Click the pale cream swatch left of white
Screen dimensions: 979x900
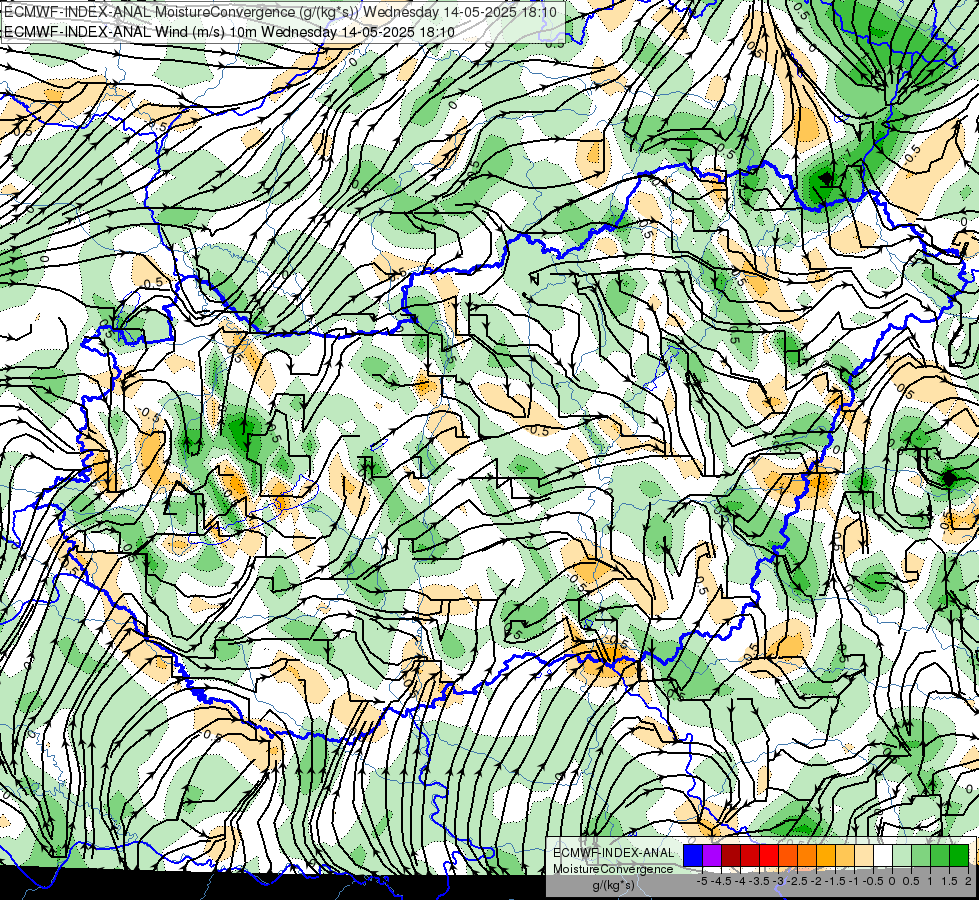coord(864,856)
